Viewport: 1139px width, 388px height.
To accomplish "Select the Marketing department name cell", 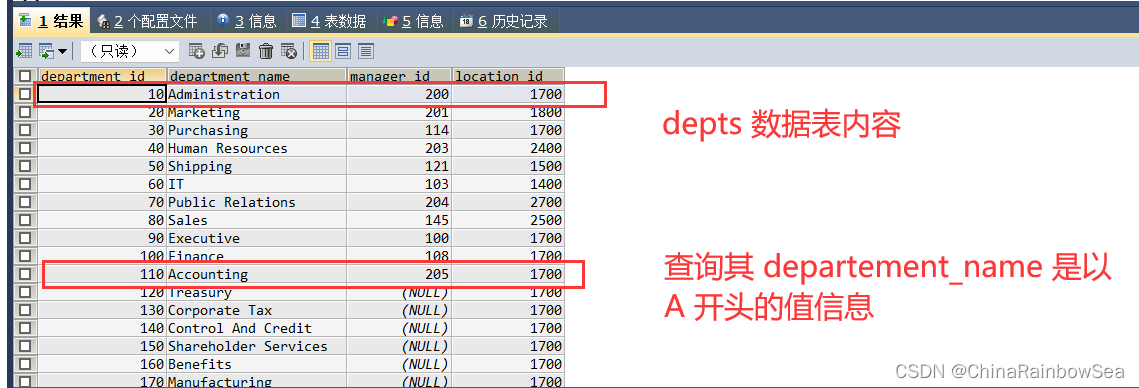I will [256, 113].
